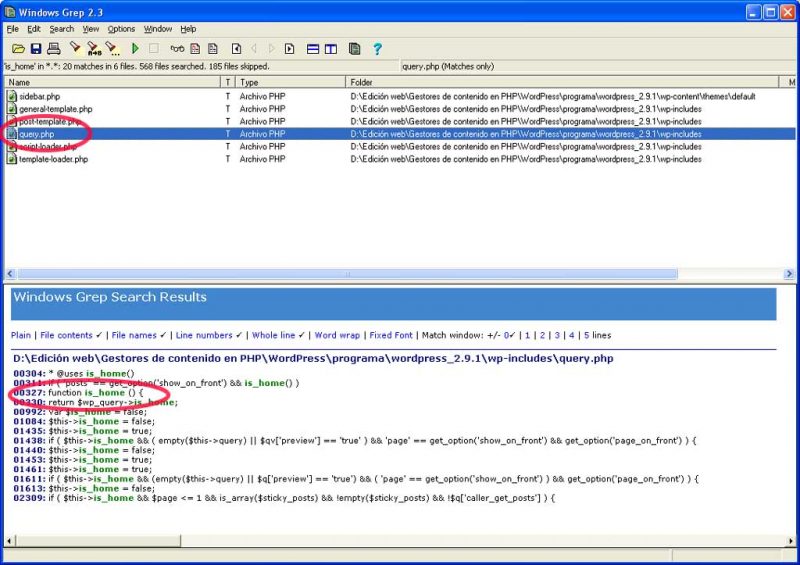800x565 pixels.
Task: Select general-template.php in the file list
Action: pos(56,109)
